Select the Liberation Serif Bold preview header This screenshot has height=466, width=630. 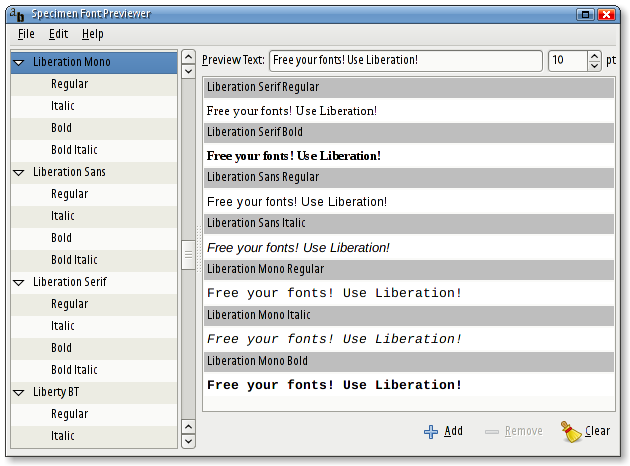[409, 133]
